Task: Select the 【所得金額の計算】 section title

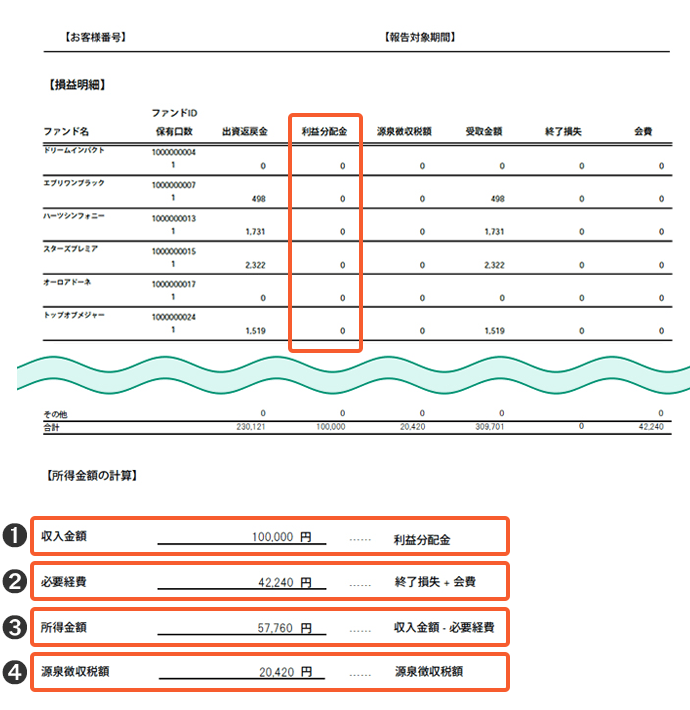Action: (x=92, y=475)
